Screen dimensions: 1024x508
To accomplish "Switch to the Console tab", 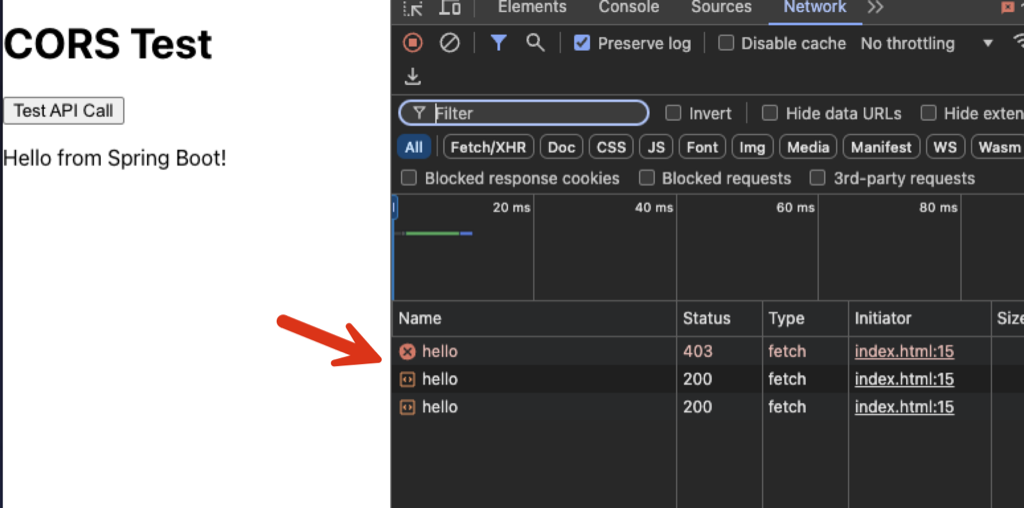I will click(x=629, y=7).
